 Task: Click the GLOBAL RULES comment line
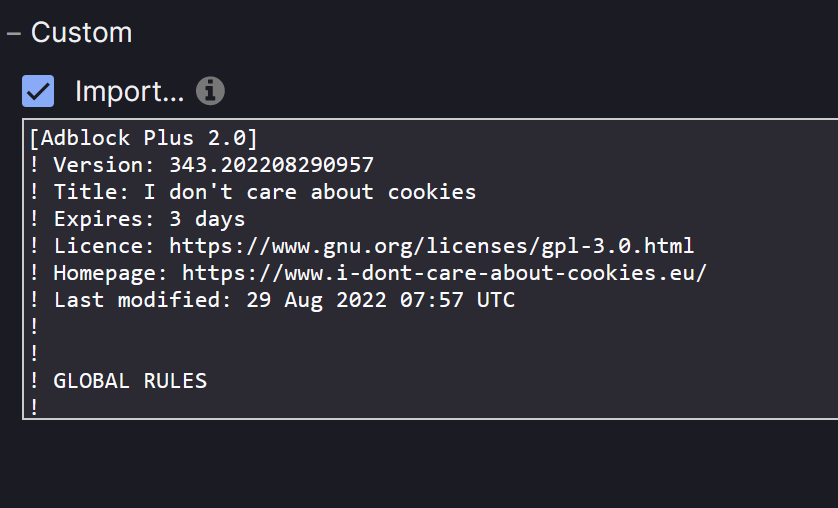tap(130, 381)
